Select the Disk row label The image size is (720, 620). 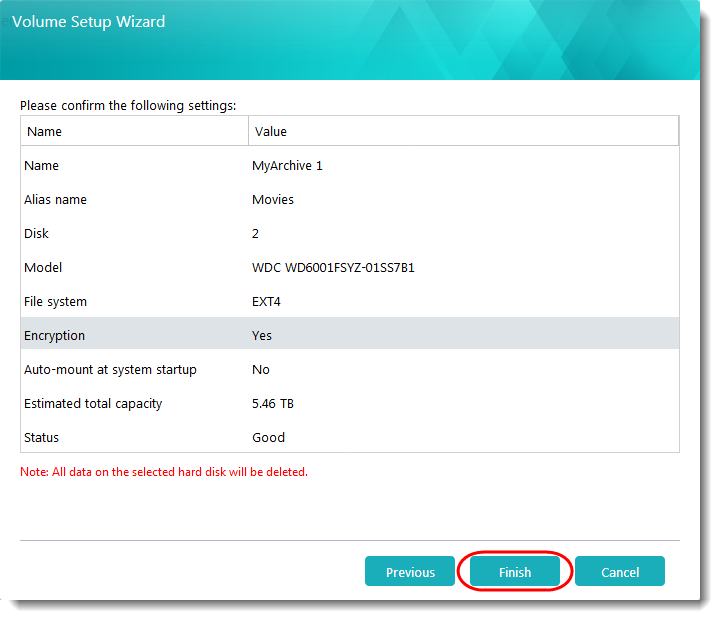coord(36,233)
